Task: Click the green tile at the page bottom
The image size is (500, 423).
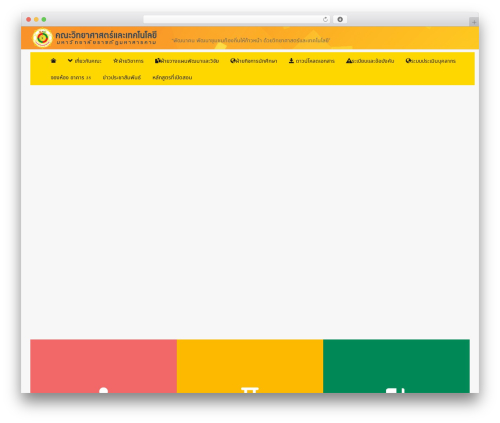Action: 396,366
